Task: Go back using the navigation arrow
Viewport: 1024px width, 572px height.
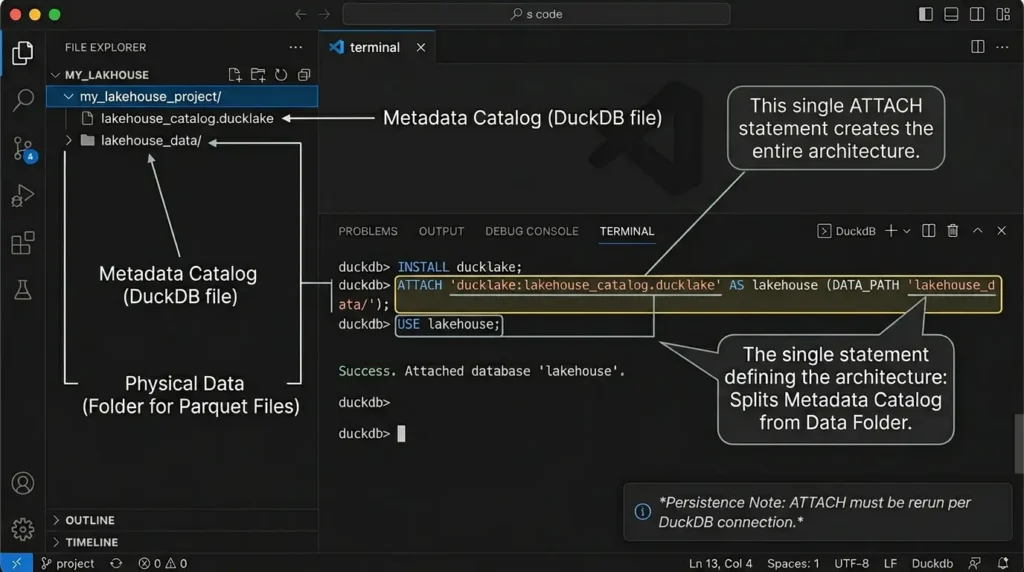Action: 300,14
